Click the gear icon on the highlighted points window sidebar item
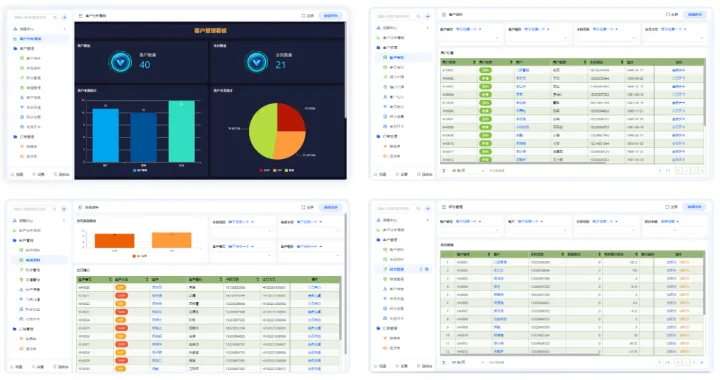The width and height of the screenshot is (720, 380). point(427,269)
